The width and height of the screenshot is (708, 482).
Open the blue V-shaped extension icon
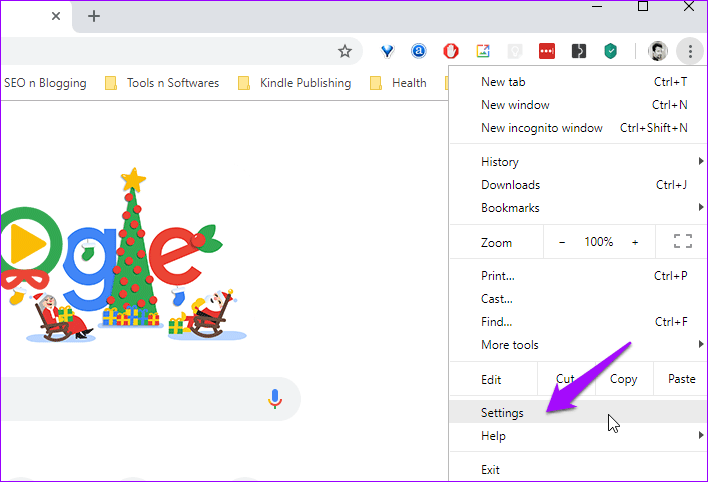point(387,51)
